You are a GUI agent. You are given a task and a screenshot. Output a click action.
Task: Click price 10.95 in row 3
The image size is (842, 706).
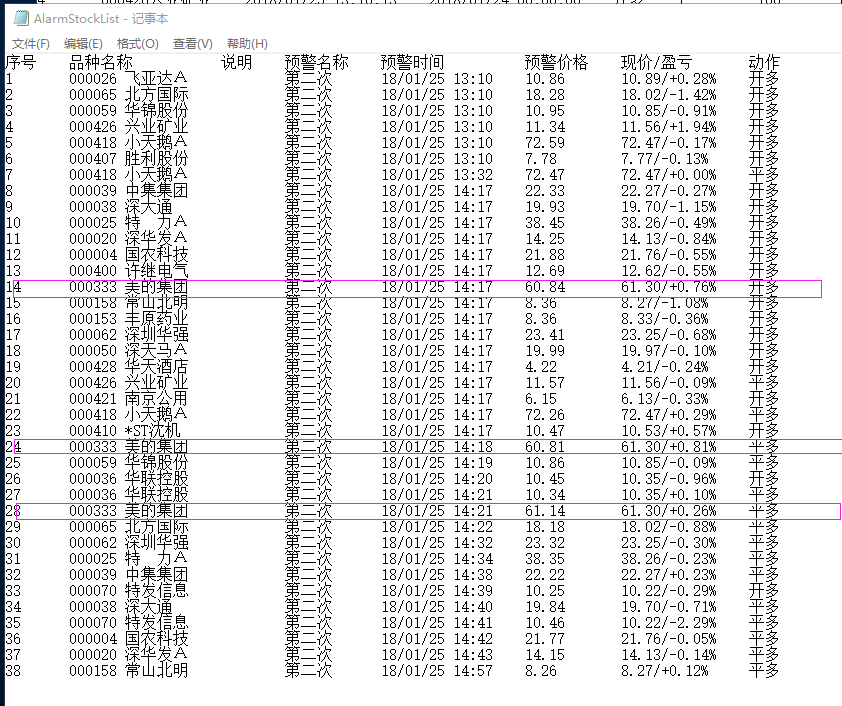(545, 111)
